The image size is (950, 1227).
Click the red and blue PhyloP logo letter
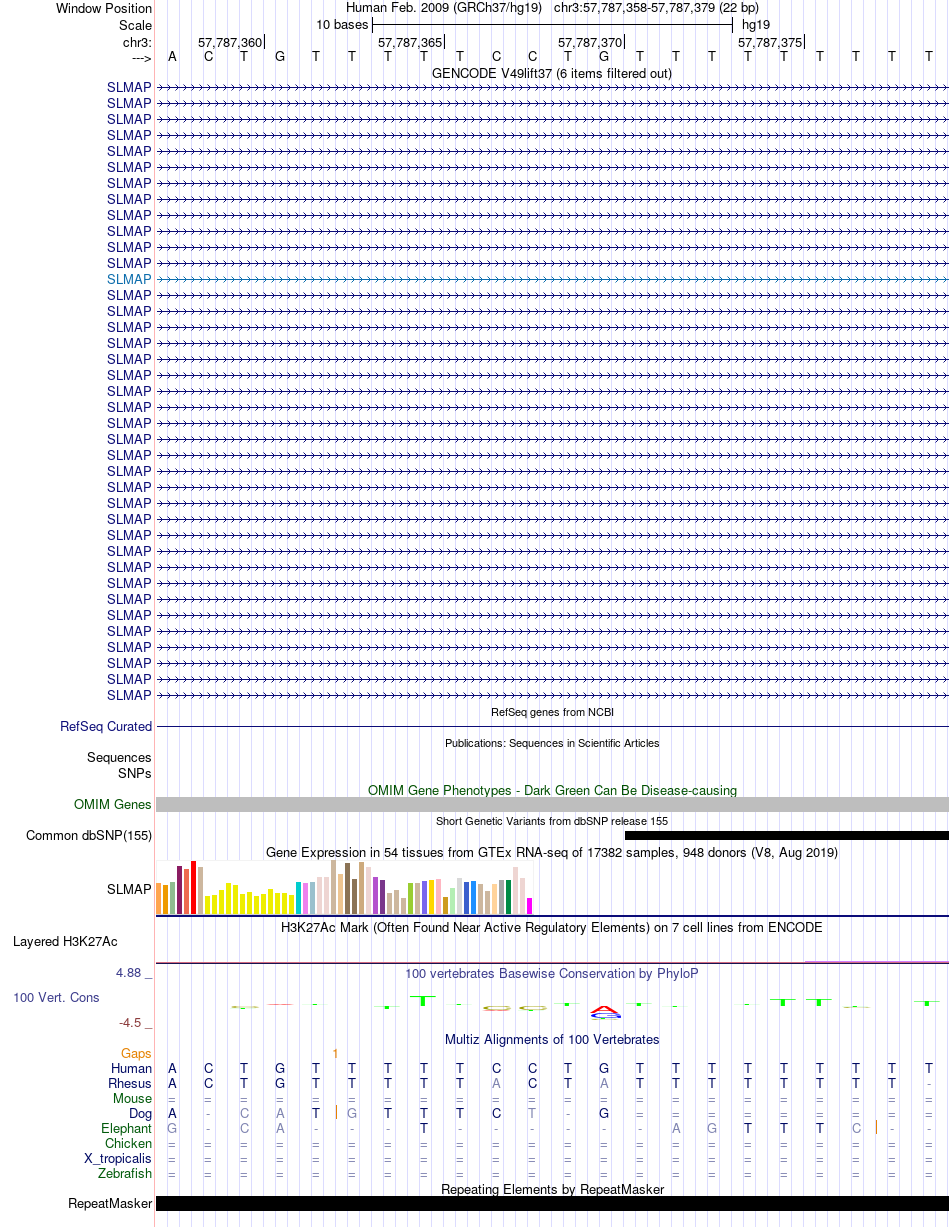604,1011
